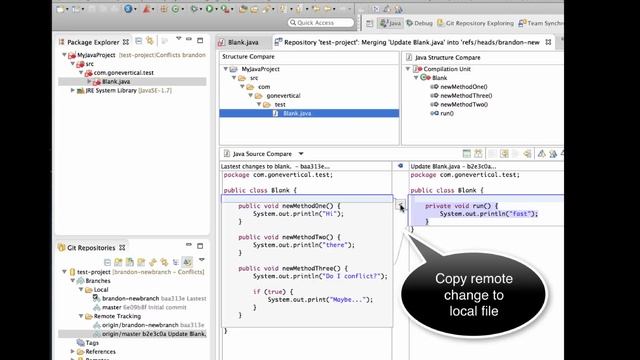
Task: Click copy current change from right icon
Action: coord(527,154)
